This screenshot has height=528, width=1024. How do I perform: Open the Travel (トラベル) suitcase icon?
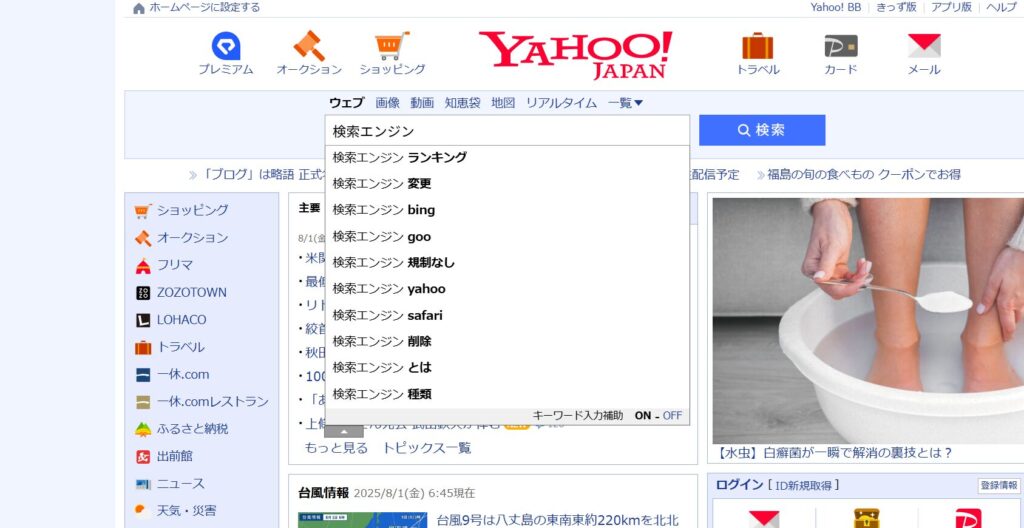[x=758, y=46]
